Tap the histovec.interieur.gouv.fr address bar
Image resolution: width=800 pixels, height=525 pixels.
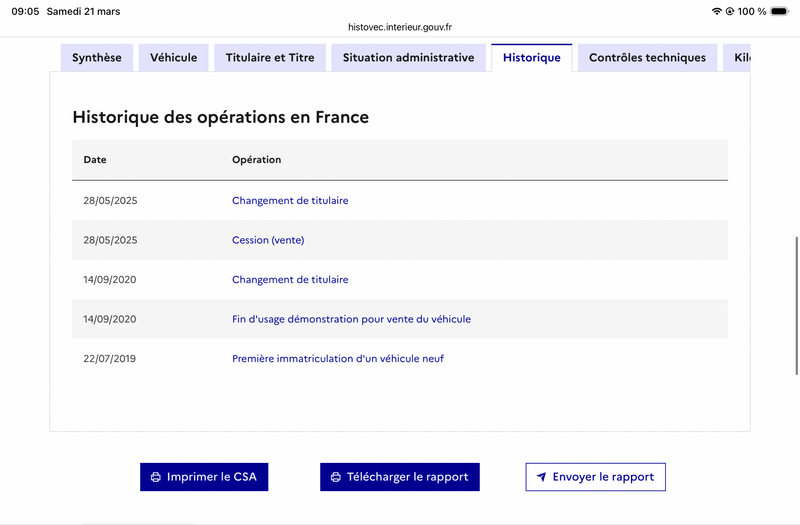tap(400, 27)
